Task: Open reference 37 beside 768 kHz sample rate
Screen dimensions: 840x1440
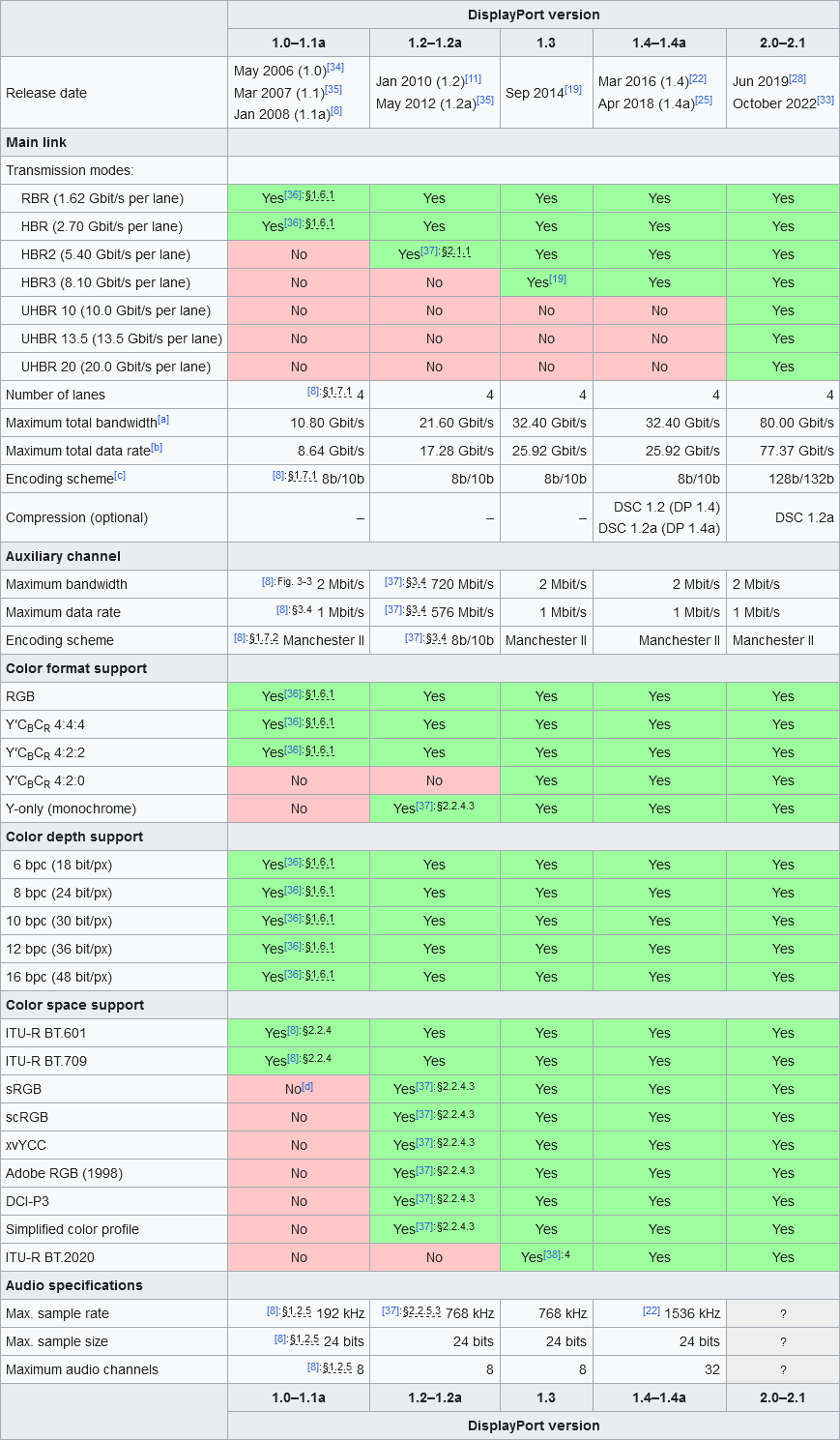Action: click(391, 1311)
